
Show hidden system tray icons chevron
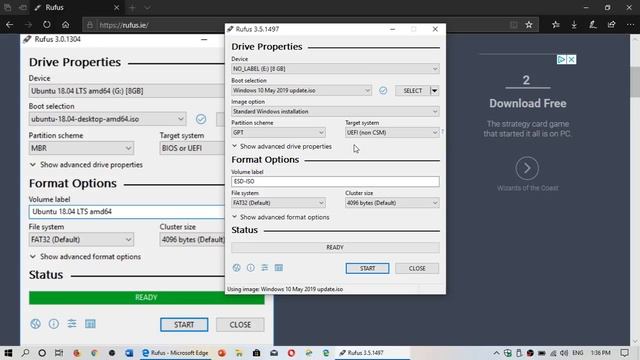pyautogui.click(x=496, y=353)
